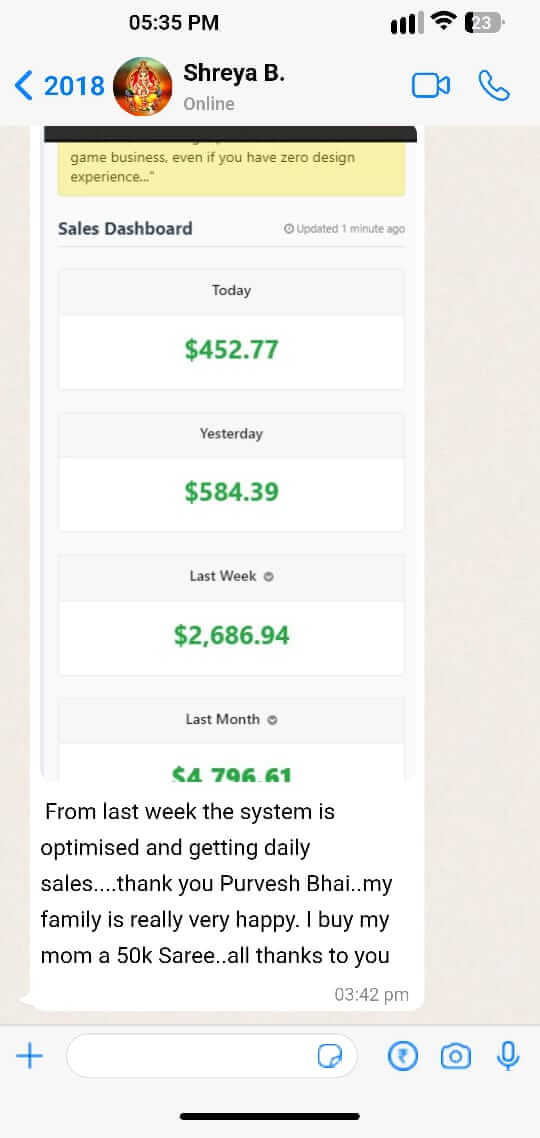
Task: Open Shreya B. contact name header
Action: [234, 73]
